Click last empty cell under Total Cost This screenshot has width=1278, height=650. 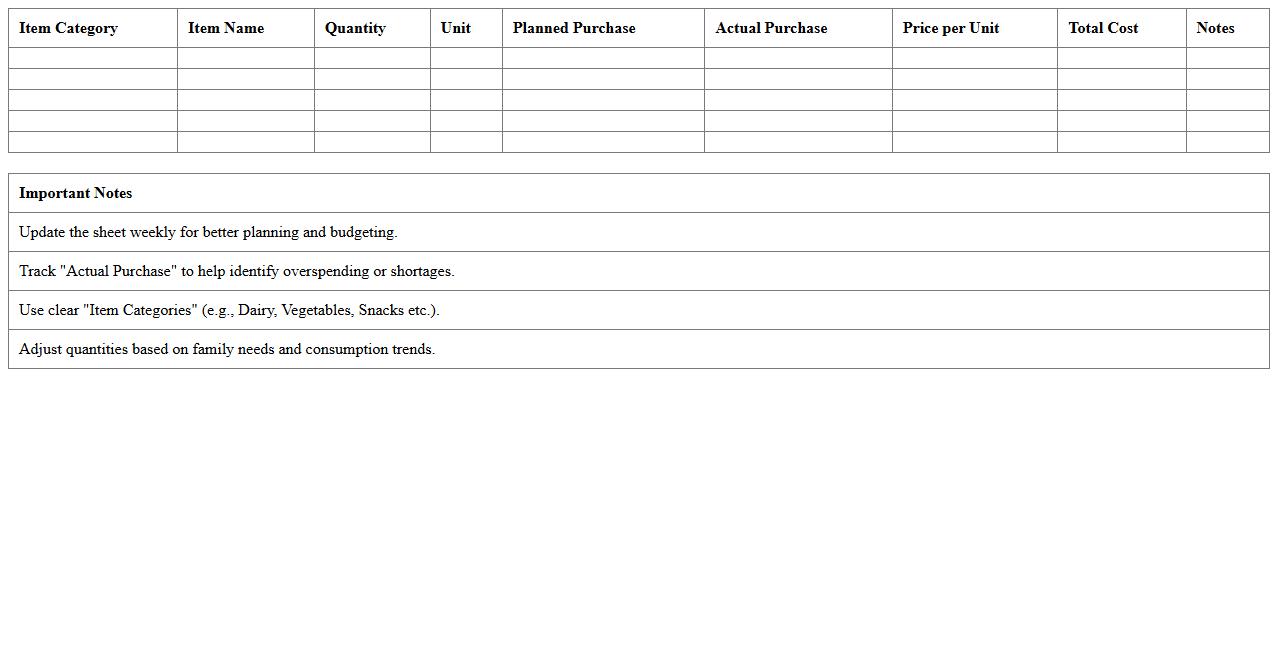(x=1121, y=142)
